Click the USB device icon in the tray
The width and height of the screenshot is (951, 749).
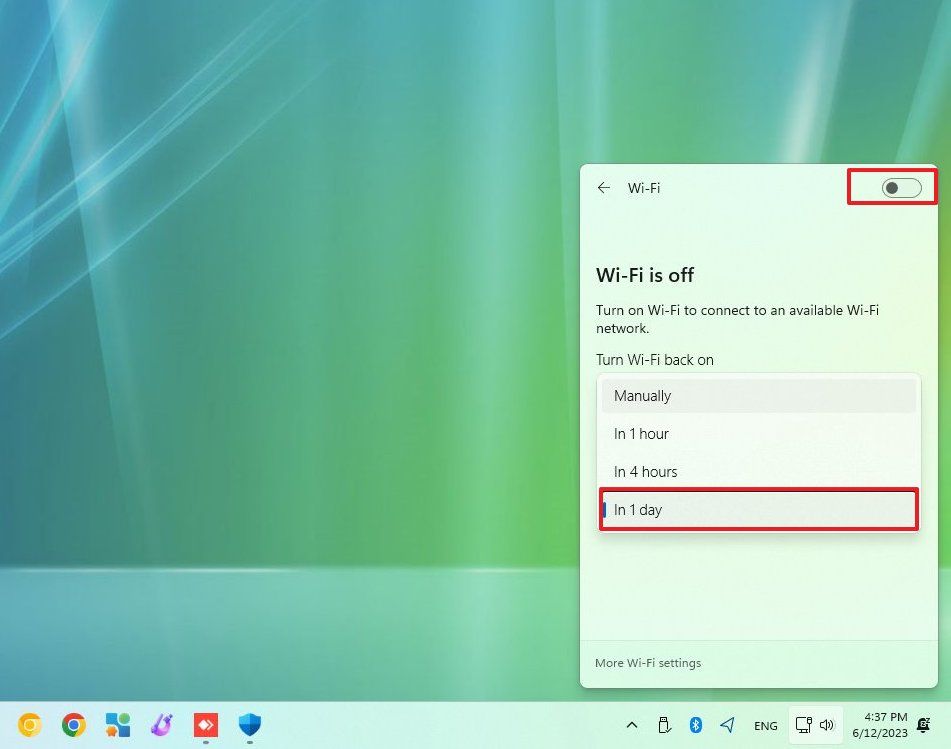pyautogui.click(x=664, y=724)
